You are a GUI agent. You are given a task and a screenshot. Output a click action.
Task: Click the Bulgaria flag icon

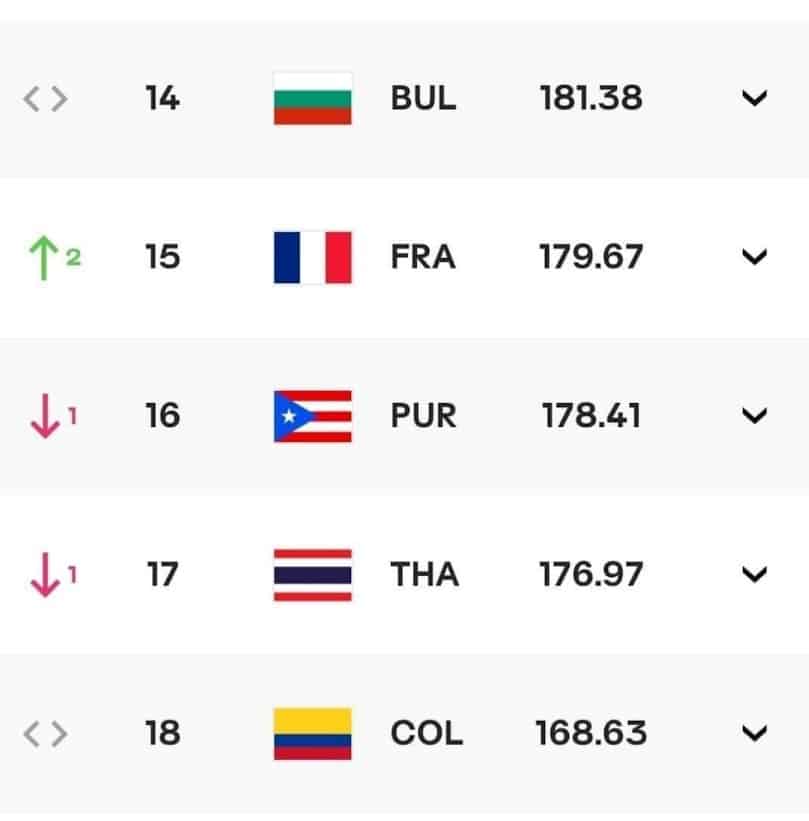coord(313,98)
